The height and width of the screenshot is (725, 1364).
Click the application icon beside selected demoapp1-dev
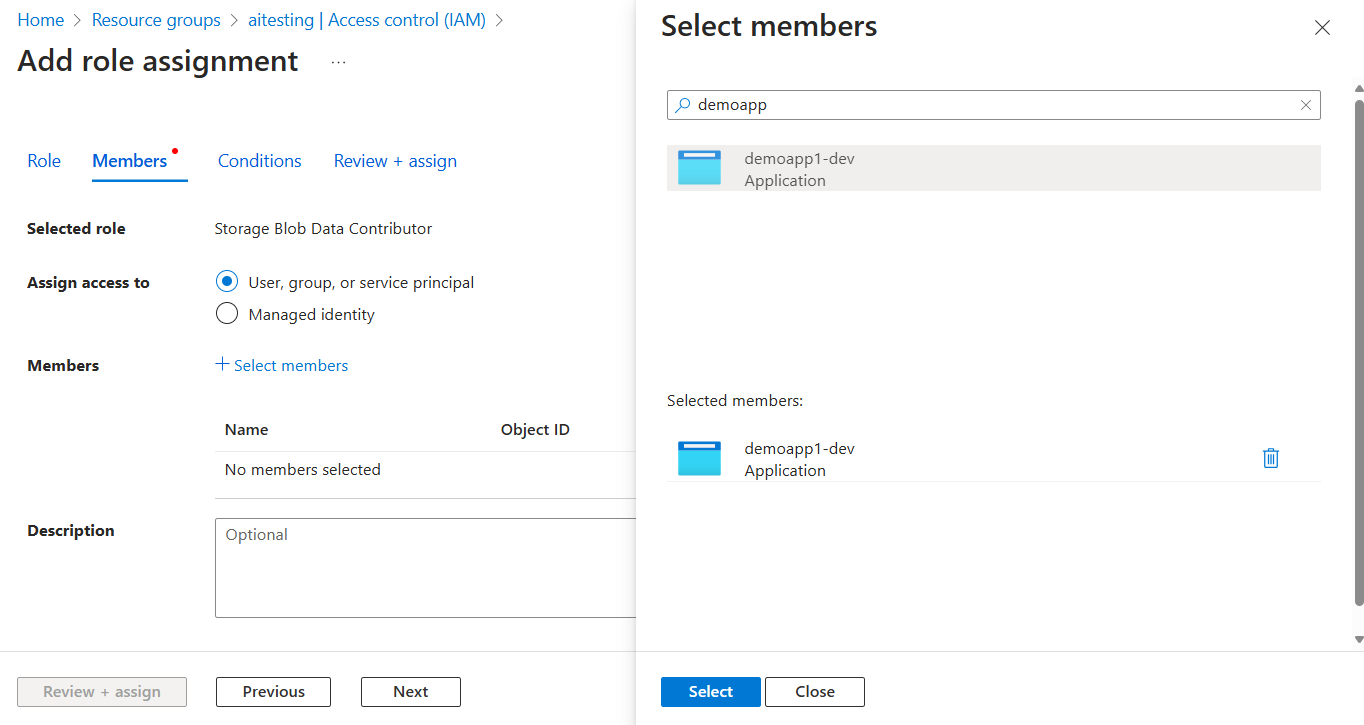click(x=699, y=457)
